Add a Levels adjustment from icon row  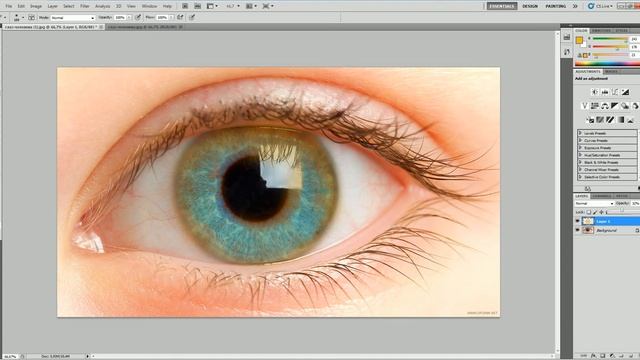click(605, 92)
